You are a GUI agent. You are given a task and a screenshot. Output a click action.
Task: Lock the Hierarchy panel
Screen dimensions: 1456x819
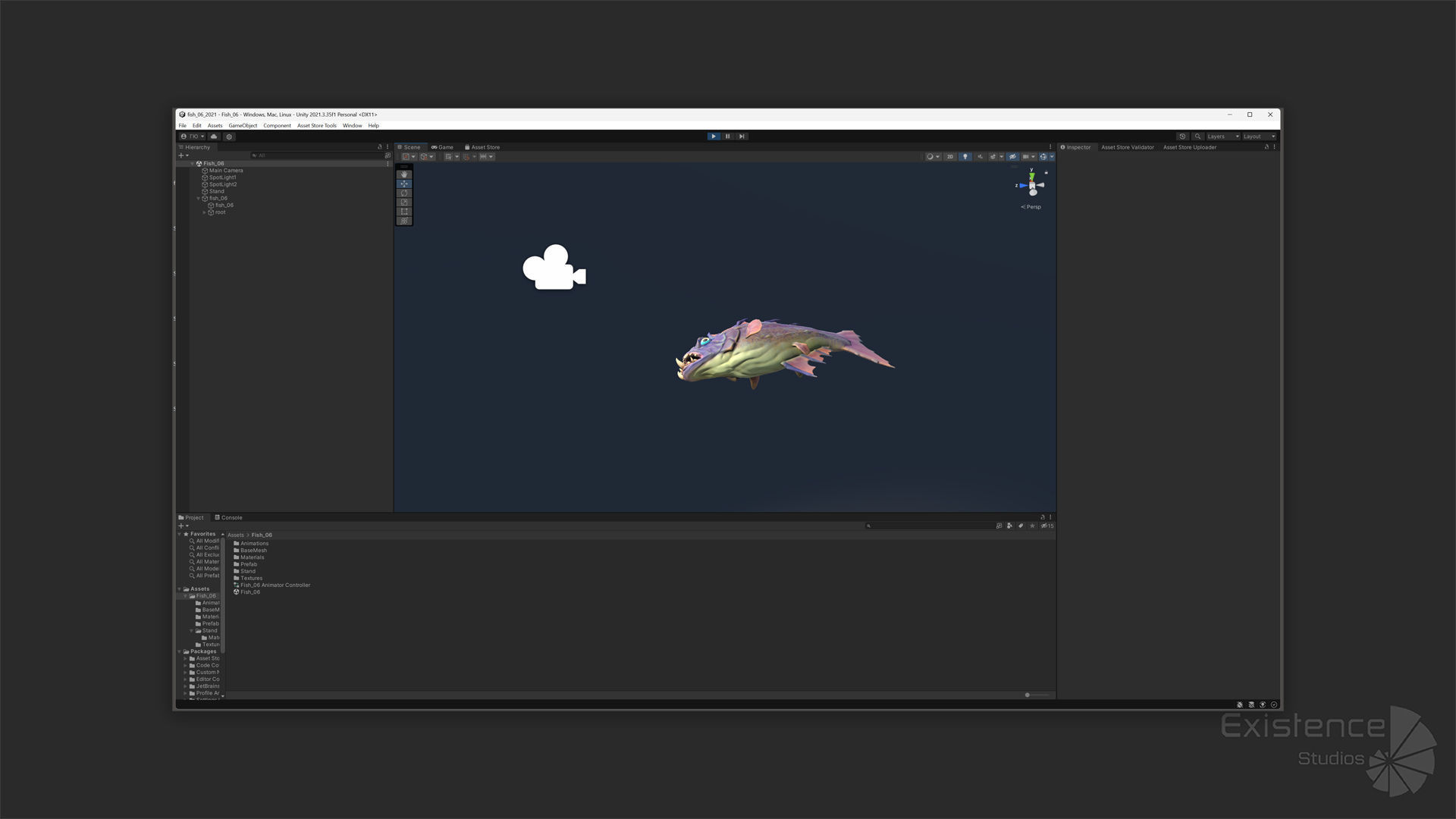380,147
